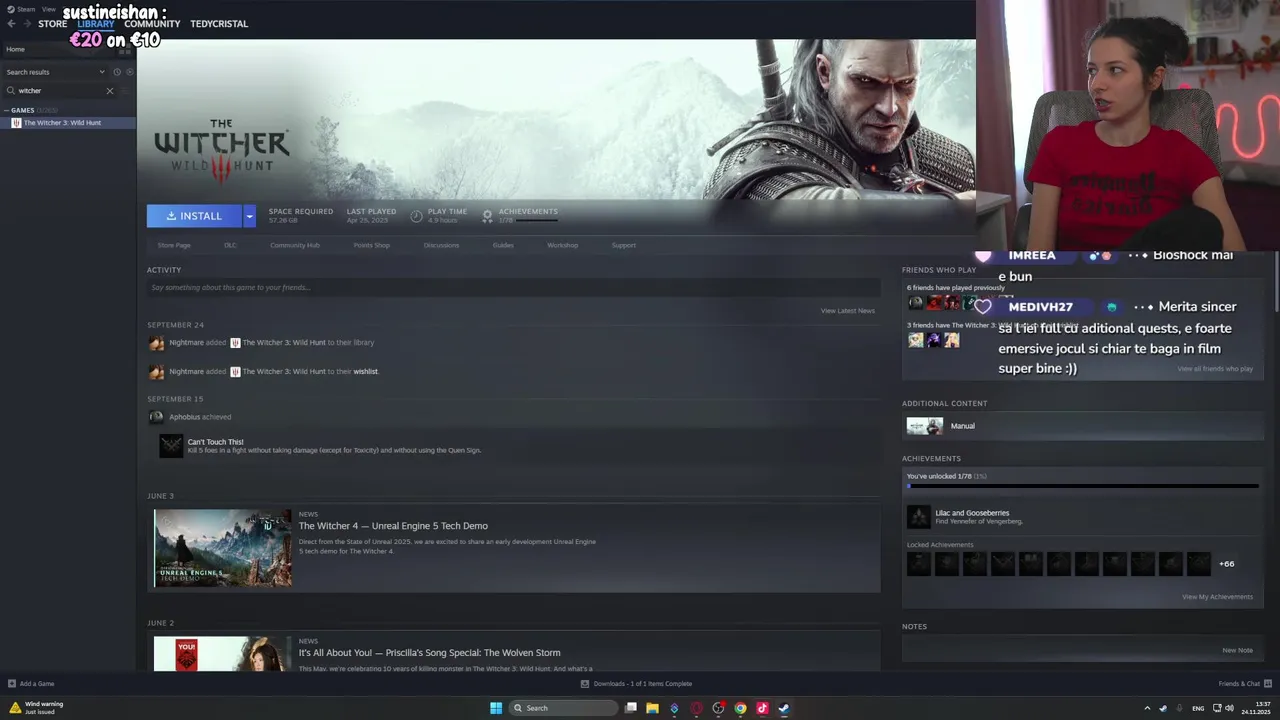This screenshot has width=1280, height=720.
Task: Go forward with the right arrow
Action: [26, 24]
